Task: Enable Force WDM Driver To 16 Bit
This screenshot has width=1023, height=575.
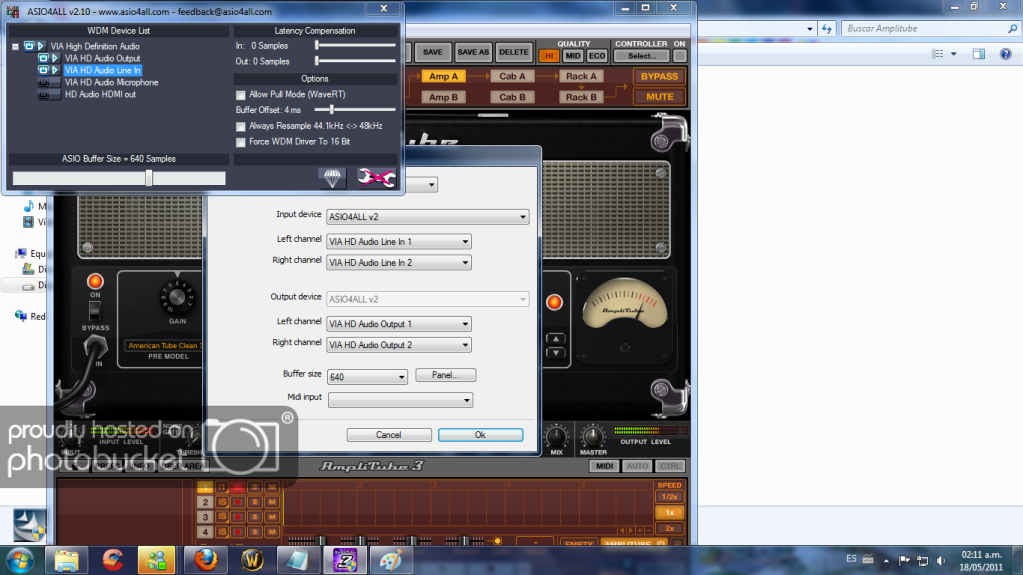Action: click(x=240, y=142)
